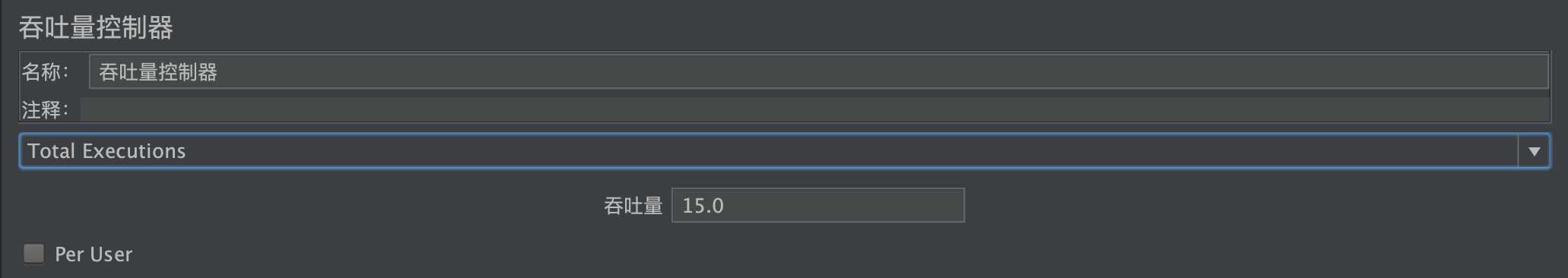Image resolution: width=1568 pixels, height=278 pixels.
Task: Click the 名称 label
Action: [x=45, y=72]
